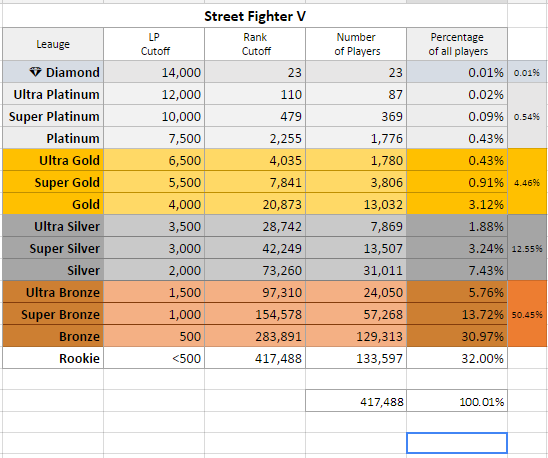The width and height of the screenshot is (548, 458).
Task: Click rank cutoff cell 479
Action: click(x=255, y=116)
